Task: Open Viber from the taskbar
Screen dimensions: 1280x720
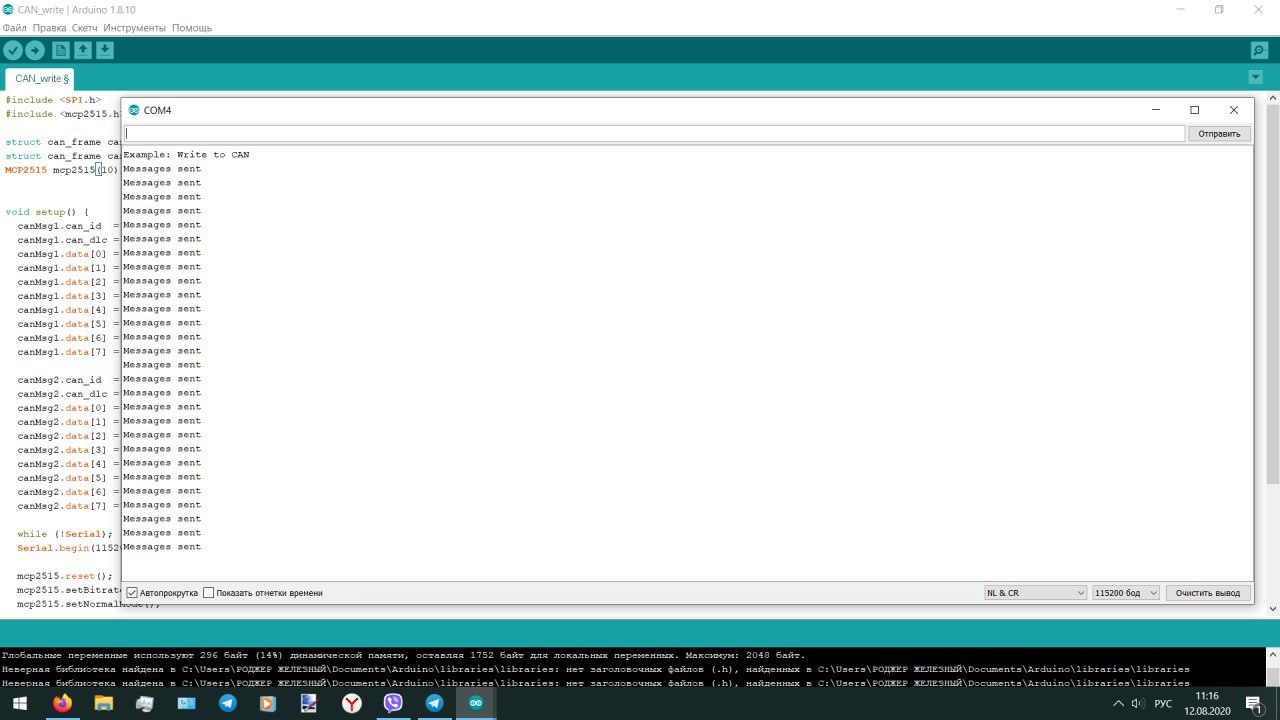Action: tap(393, 703)
